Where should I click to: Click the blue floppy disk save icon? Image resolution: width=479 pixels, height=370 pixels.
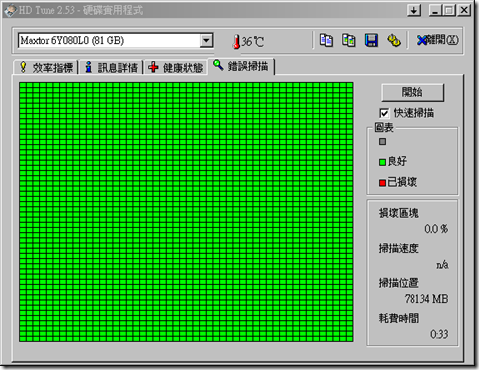pyautogui.click(x=371, y=41)
